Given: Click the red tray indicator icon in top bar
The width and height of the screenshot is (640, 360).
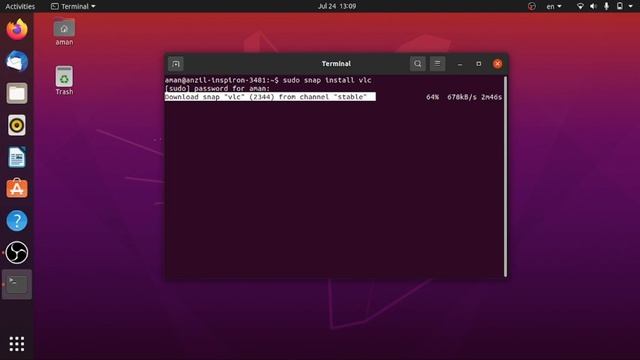Looking at the screenshot, I should (531, 6).
